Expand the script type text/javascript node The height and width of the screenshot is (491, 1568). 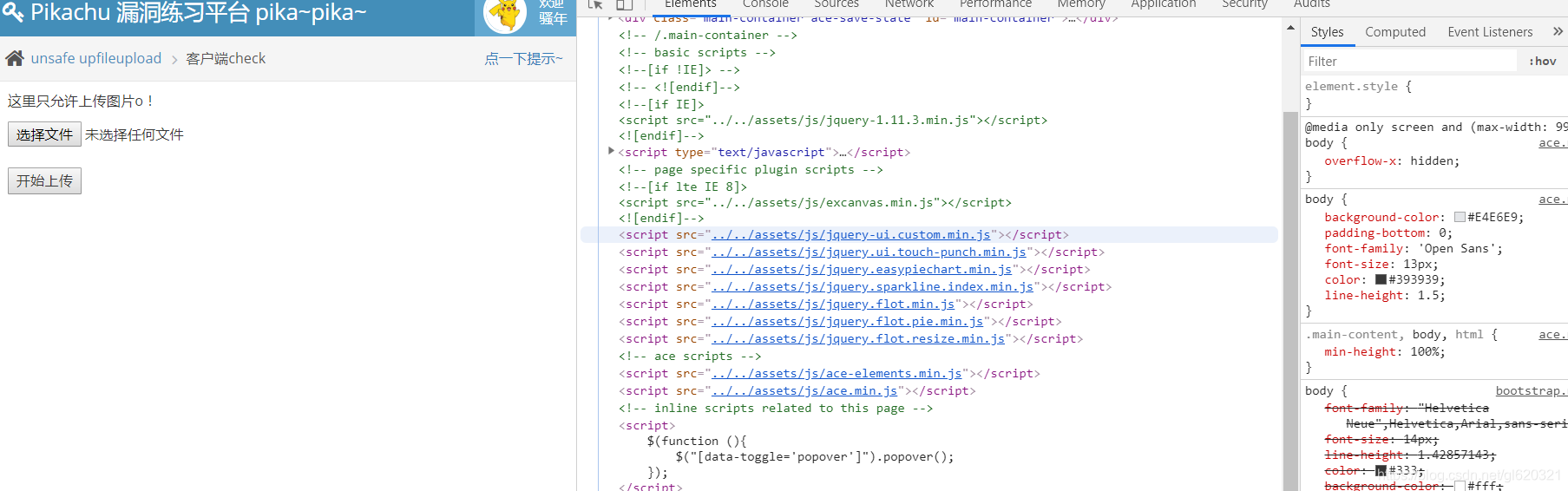tap(611, 151)
